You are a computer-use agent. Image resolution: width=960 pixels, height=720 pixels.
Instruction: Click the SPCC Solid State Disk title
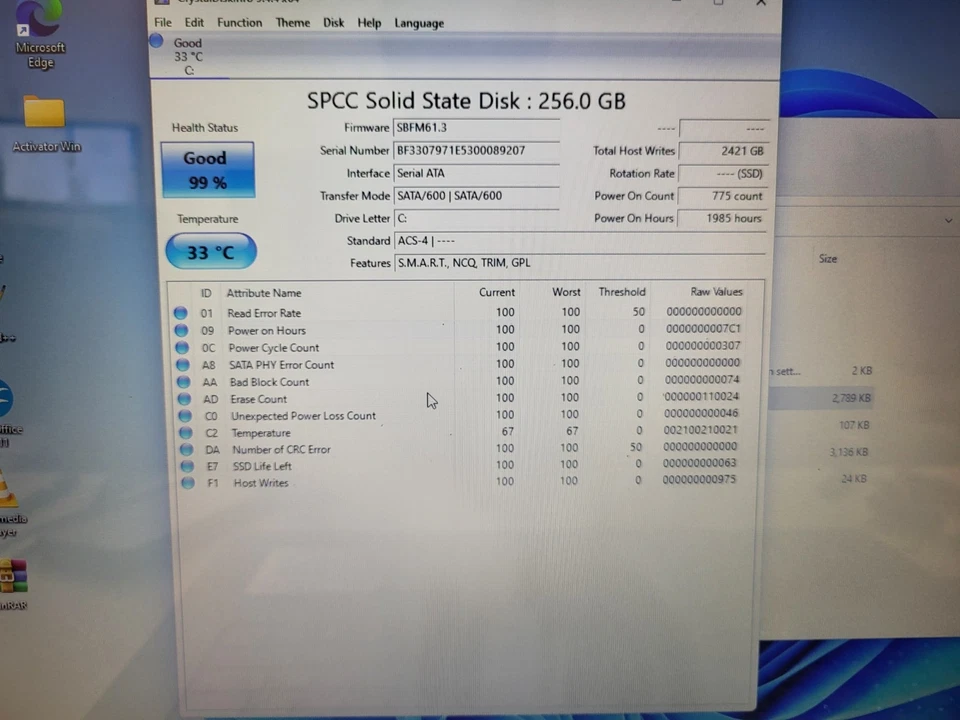point(466,101)
